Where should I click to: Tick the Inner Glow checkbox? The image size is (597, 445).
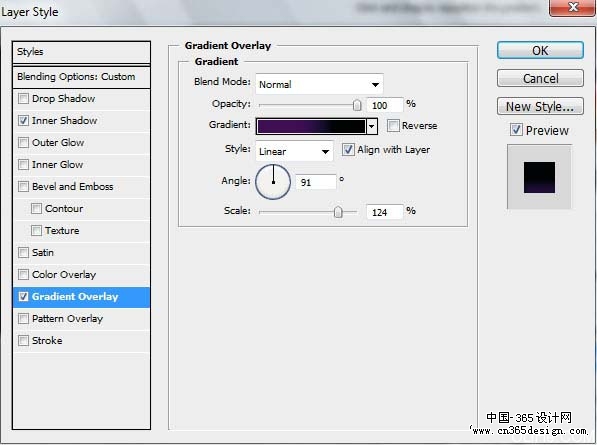tap(23, 165)
